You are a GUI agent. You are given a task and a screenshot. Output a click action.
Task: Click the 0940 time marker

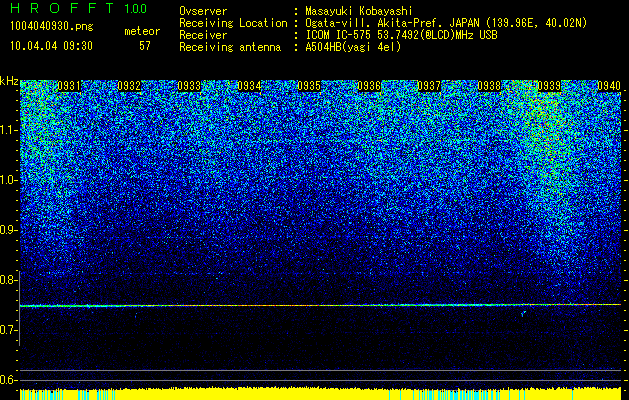click(x=609, y=86)
